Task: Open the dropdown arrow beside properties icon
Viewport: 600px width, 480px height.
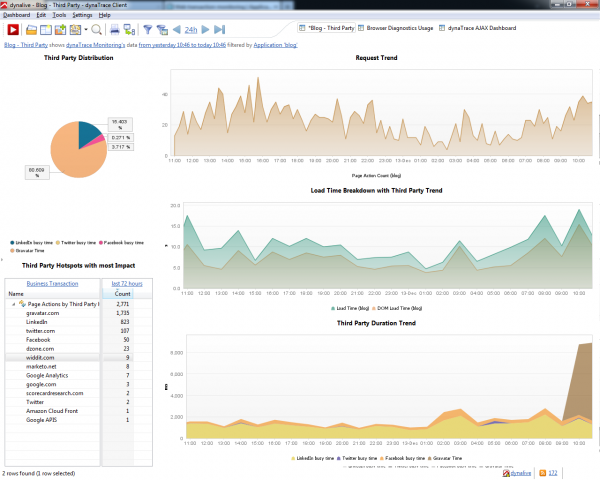Action: coord(86,29)
